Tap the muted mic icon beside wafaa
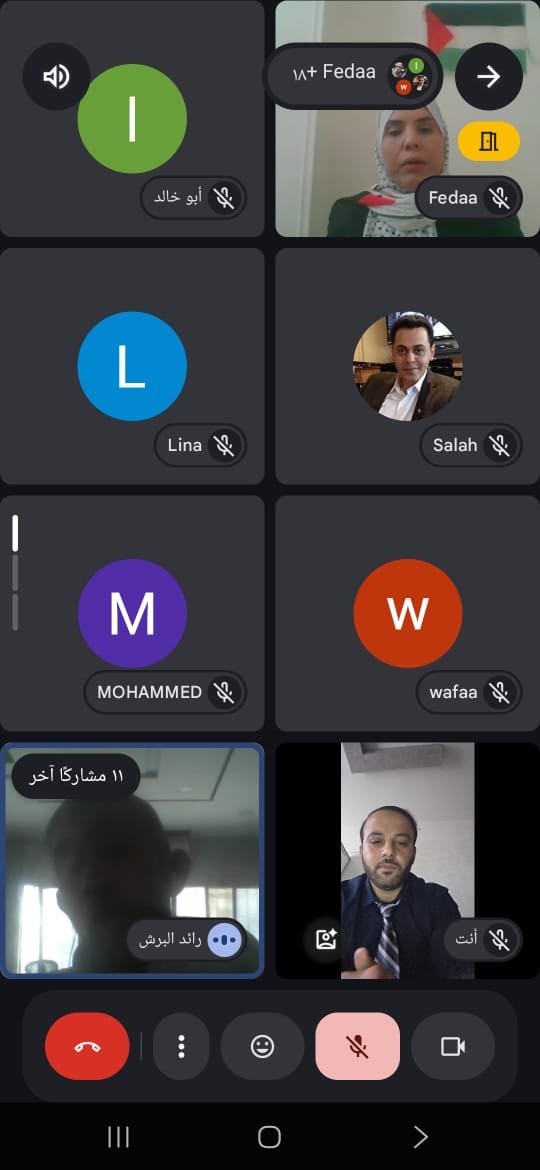This screenshot has height=1170, width=540. click(500, 692)
